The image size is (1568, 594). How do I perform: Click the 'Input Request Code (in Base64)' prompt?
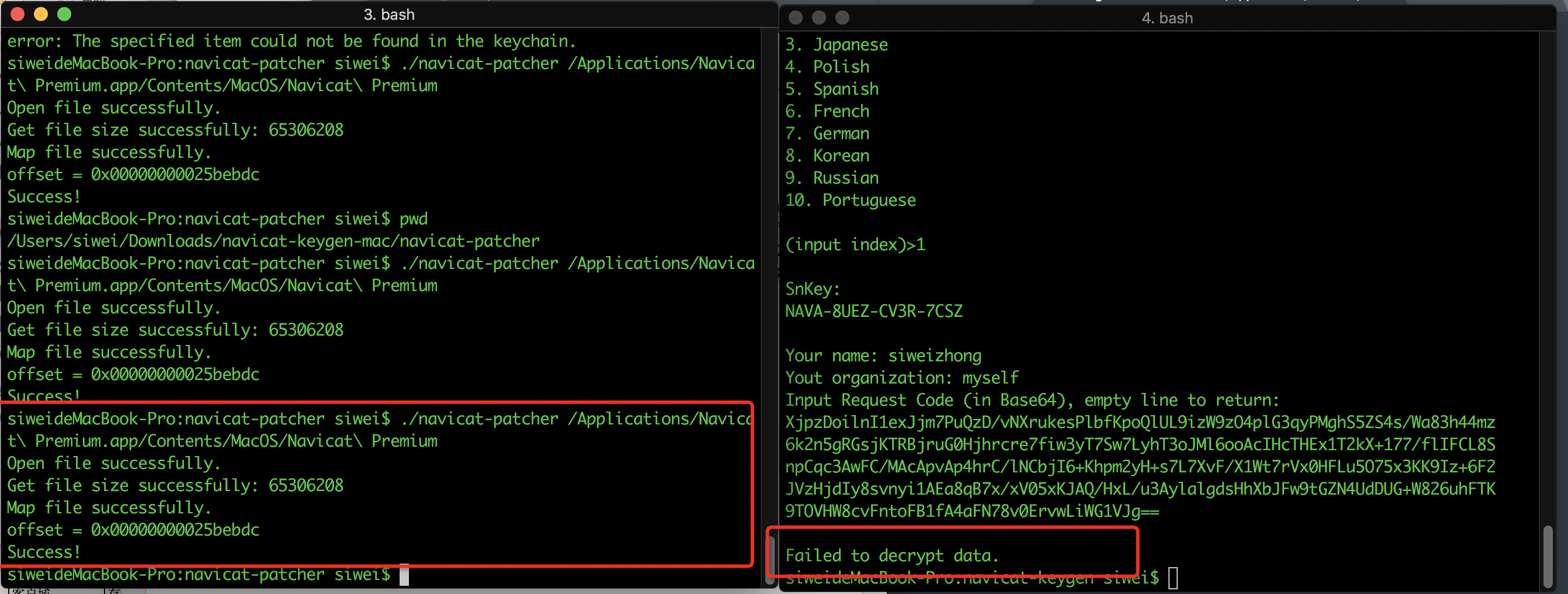pyautogui.click(x=1032, y=400)
